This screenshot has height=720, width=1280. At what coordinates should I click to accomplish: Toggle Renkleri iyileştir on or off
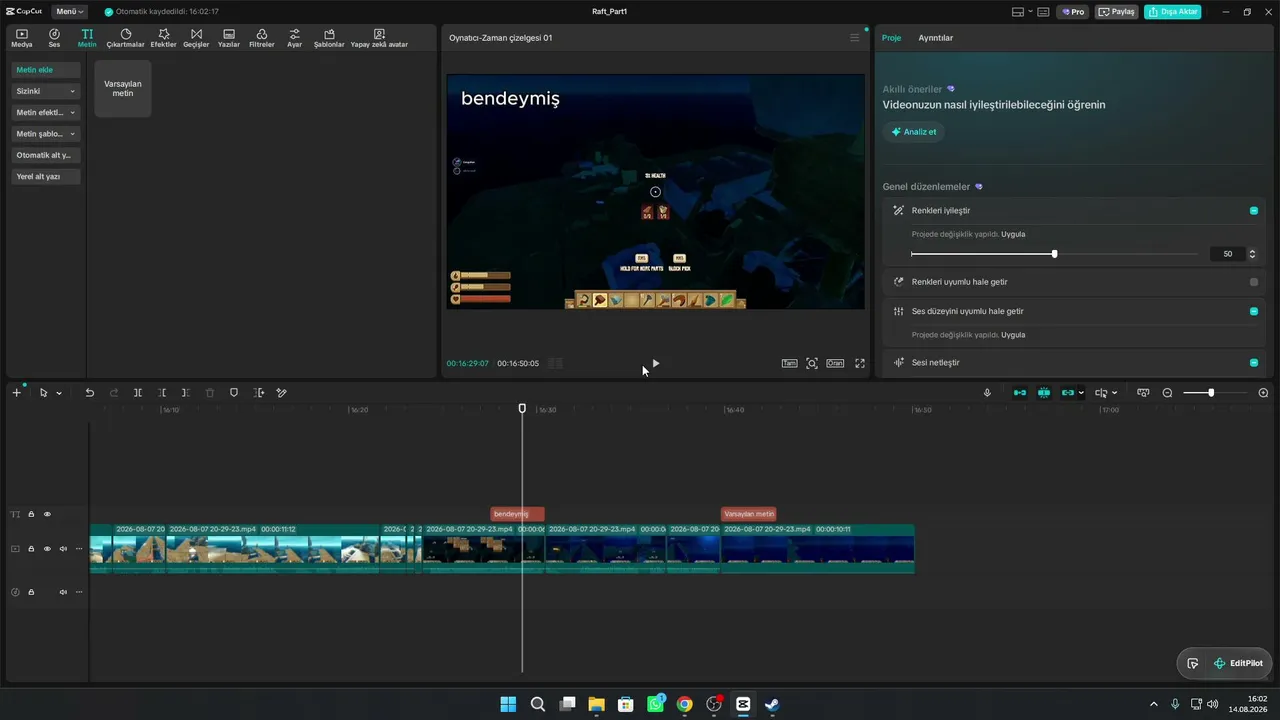[x=1254, y=211]
